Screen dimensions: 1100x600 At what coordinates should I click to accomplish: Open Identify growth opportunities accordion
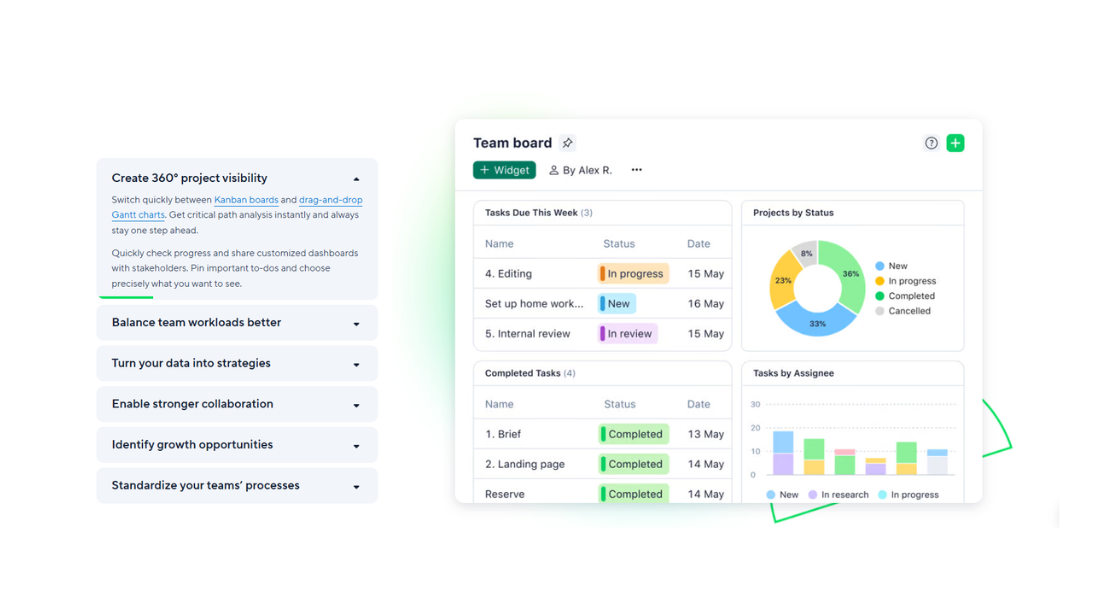356,446
